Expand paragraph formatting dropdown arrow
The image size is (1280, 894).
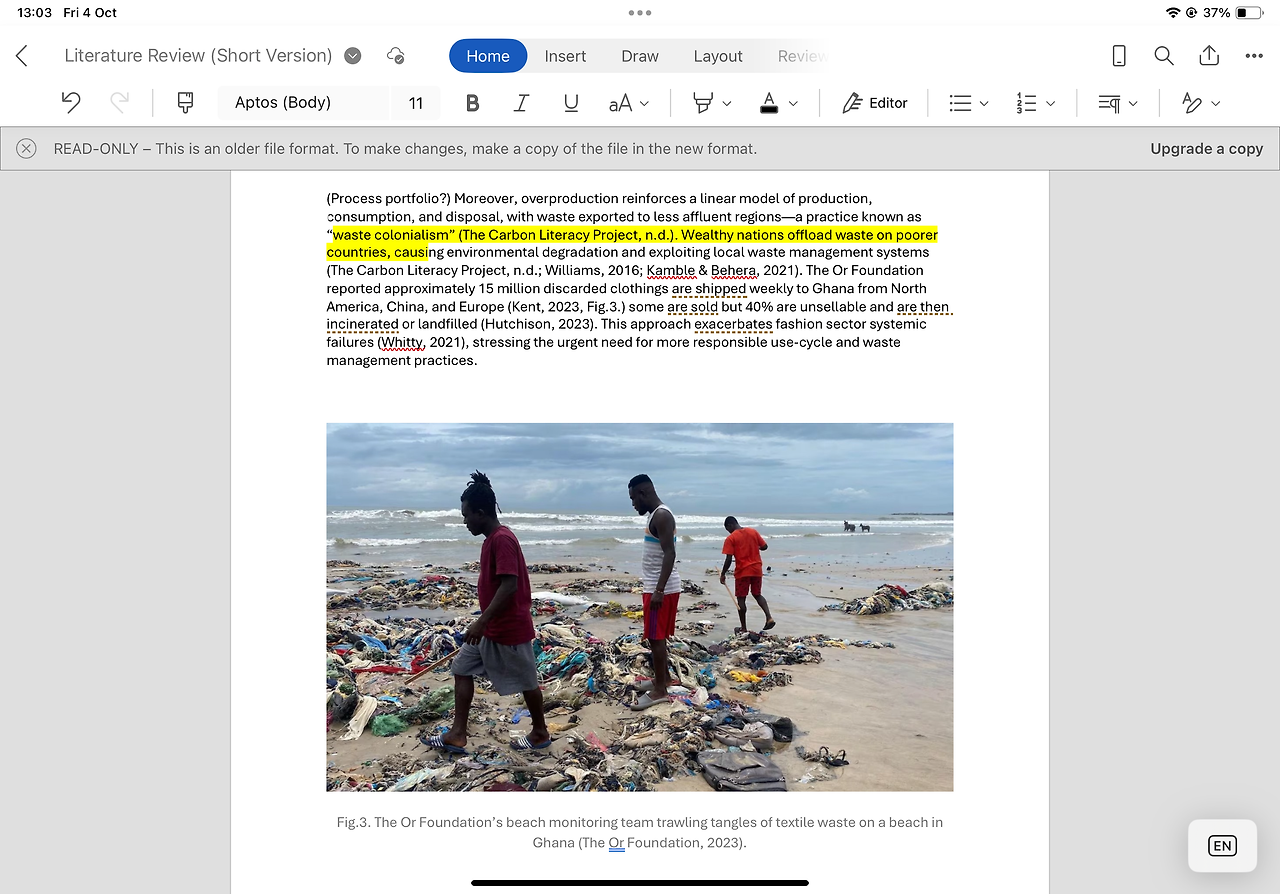[1133, 103]
